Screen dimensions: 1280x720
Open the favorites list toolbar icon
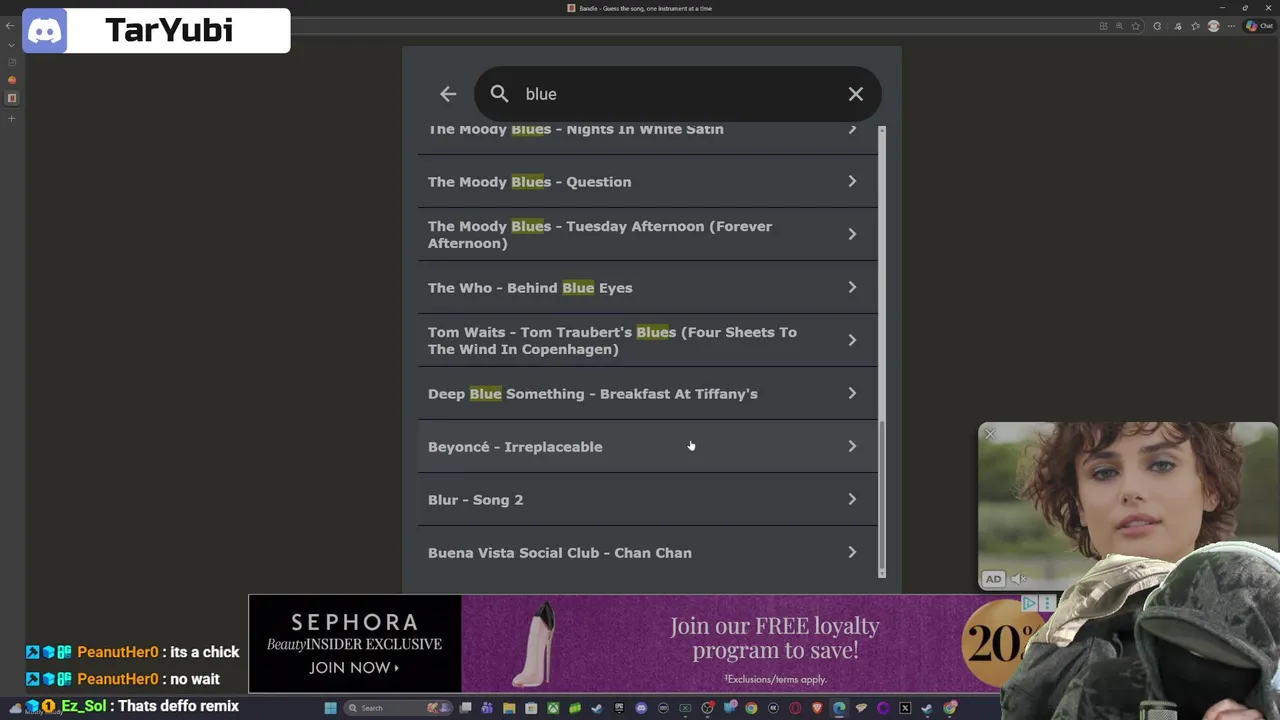tap(1196, 26)
